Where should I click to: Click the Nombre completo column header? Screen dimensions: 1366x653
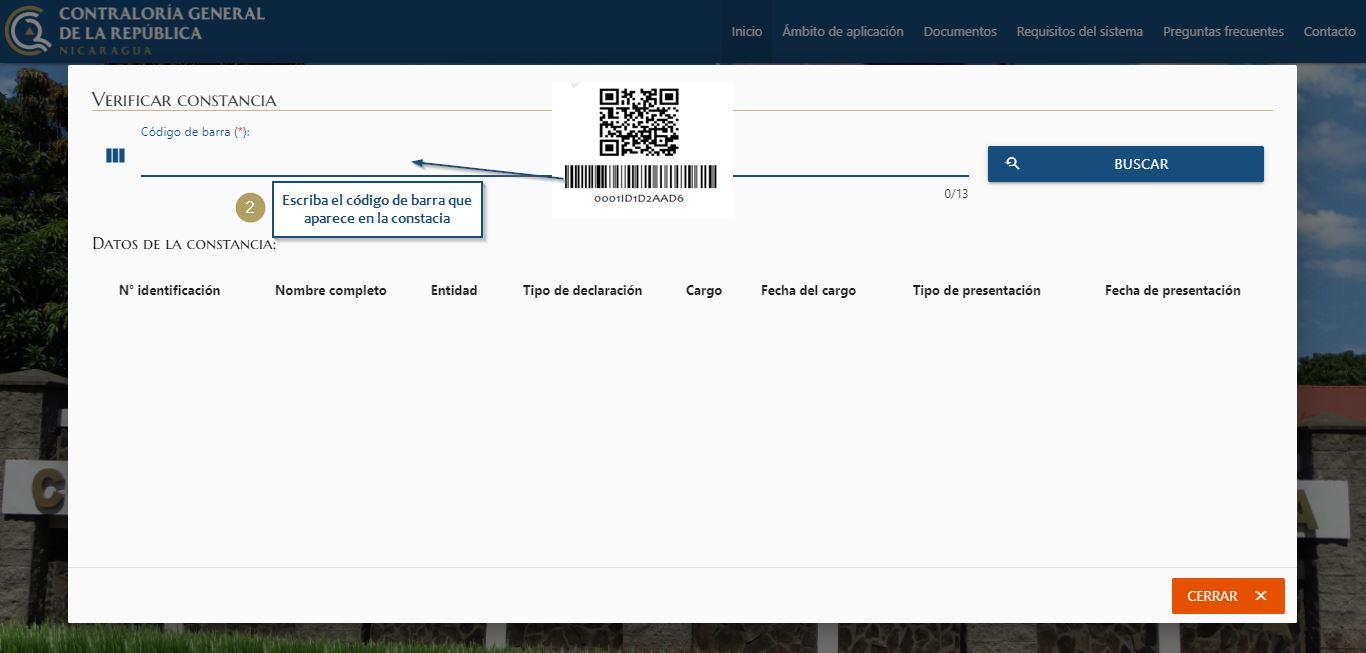point(330,290)
